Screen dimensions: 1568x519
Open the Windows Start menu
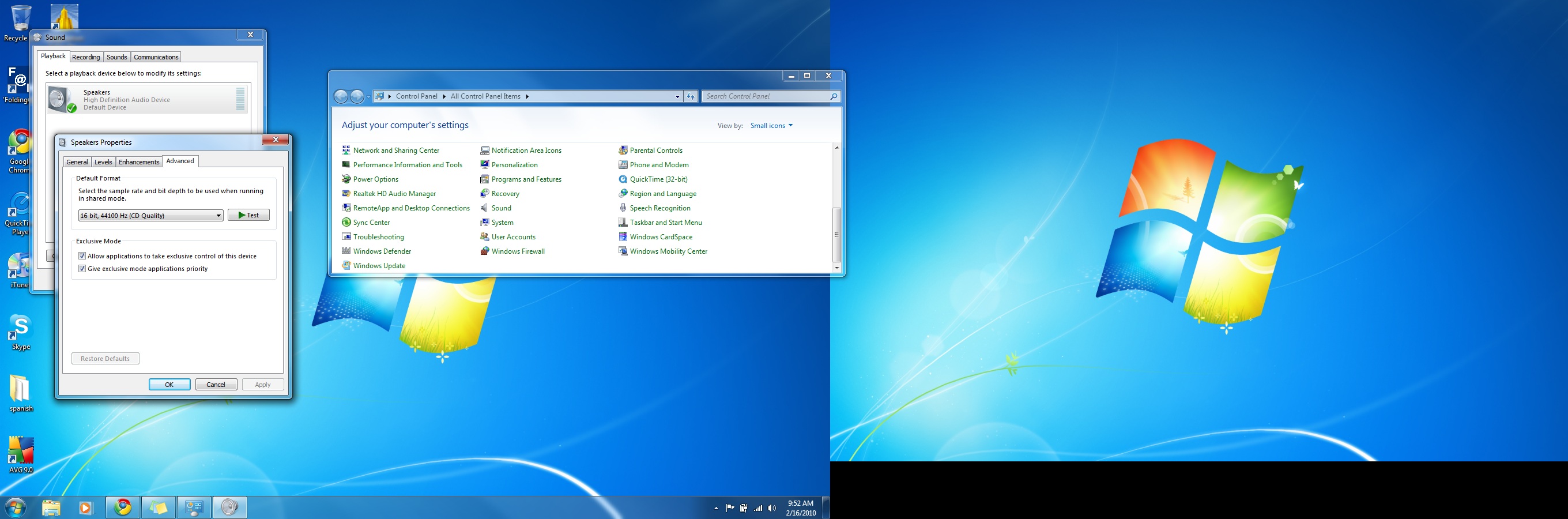coord(16,507)
